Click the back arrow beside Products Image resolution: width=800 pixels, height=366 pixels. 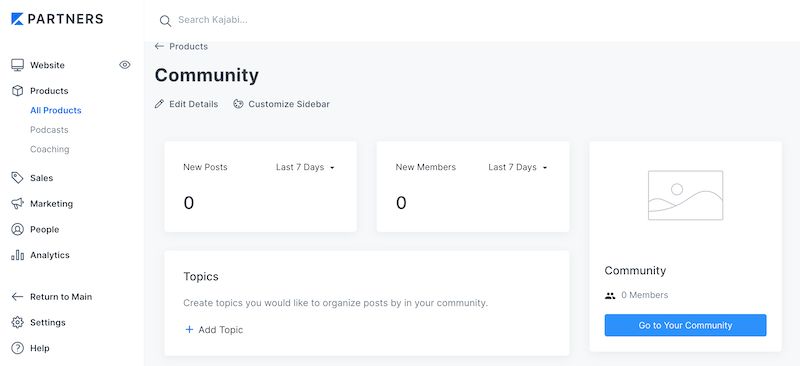(x=159, y=46)
